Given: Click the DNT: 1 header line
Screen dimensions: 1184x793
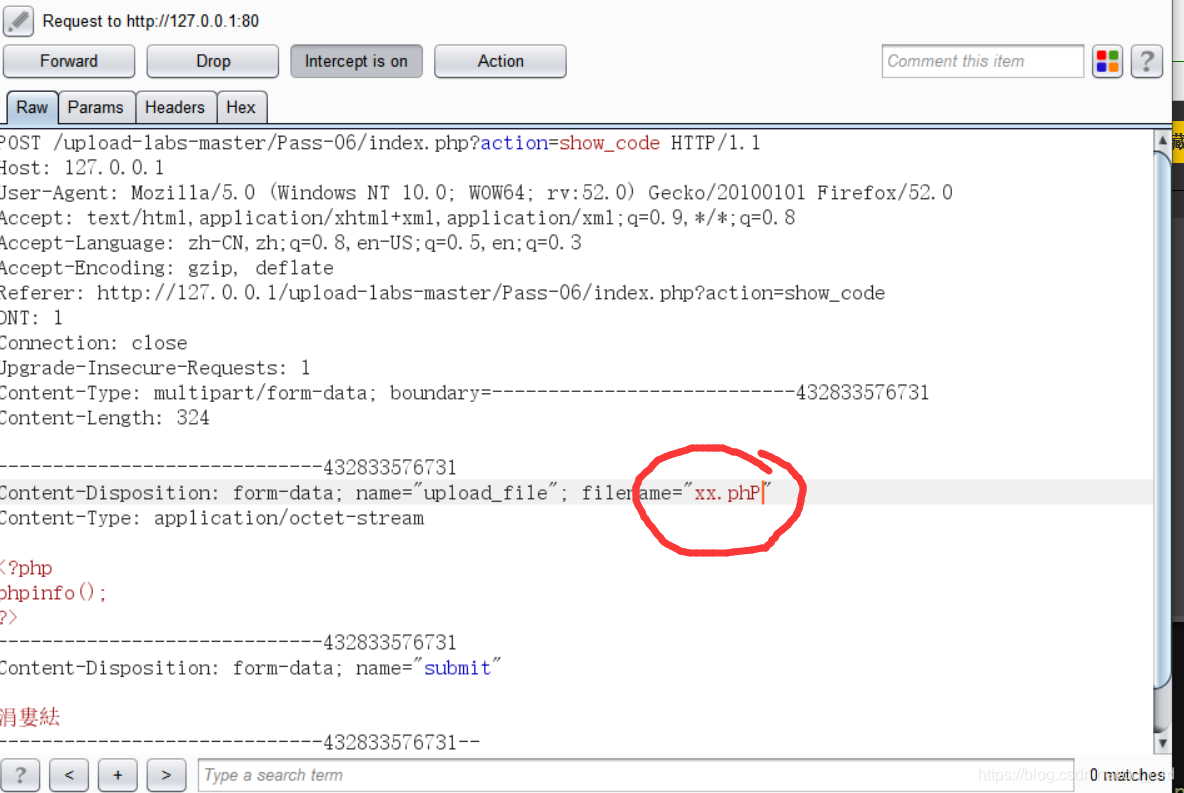Looking at the screenshot, I should 32,317.
